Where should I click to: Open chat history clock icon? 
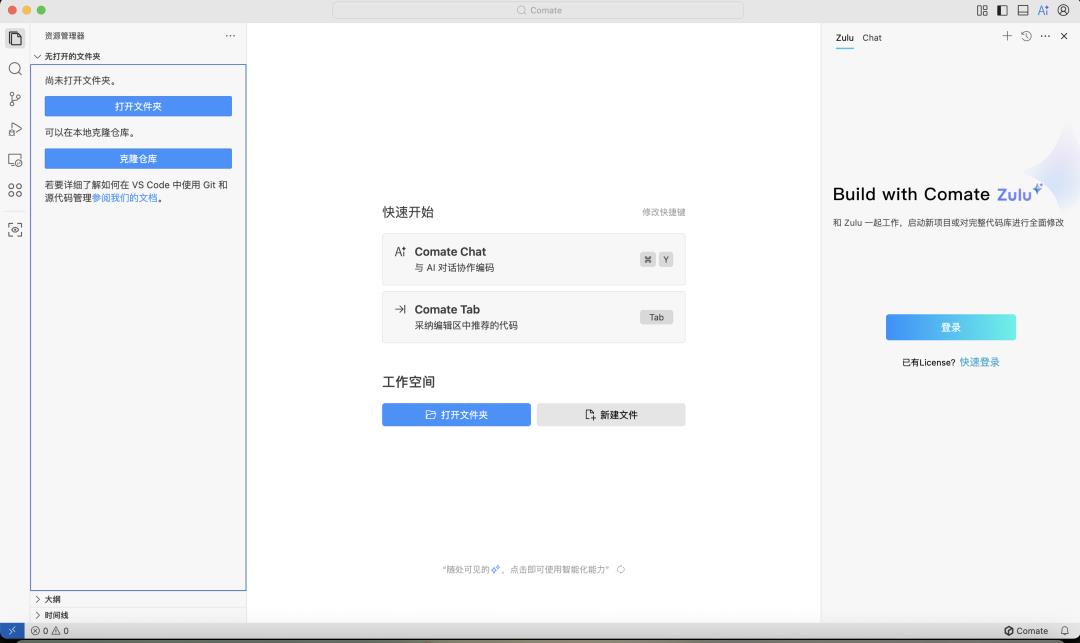[x=1026, y=36]
